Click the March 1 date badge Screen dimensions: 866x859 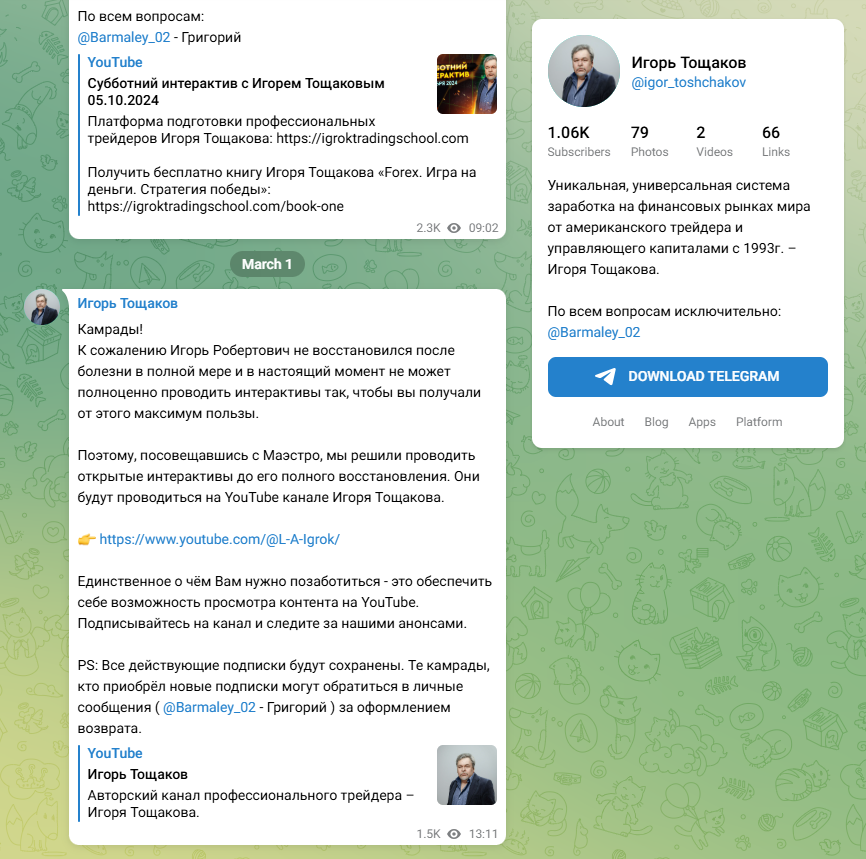pyautogui.click(x=267, y=264)
